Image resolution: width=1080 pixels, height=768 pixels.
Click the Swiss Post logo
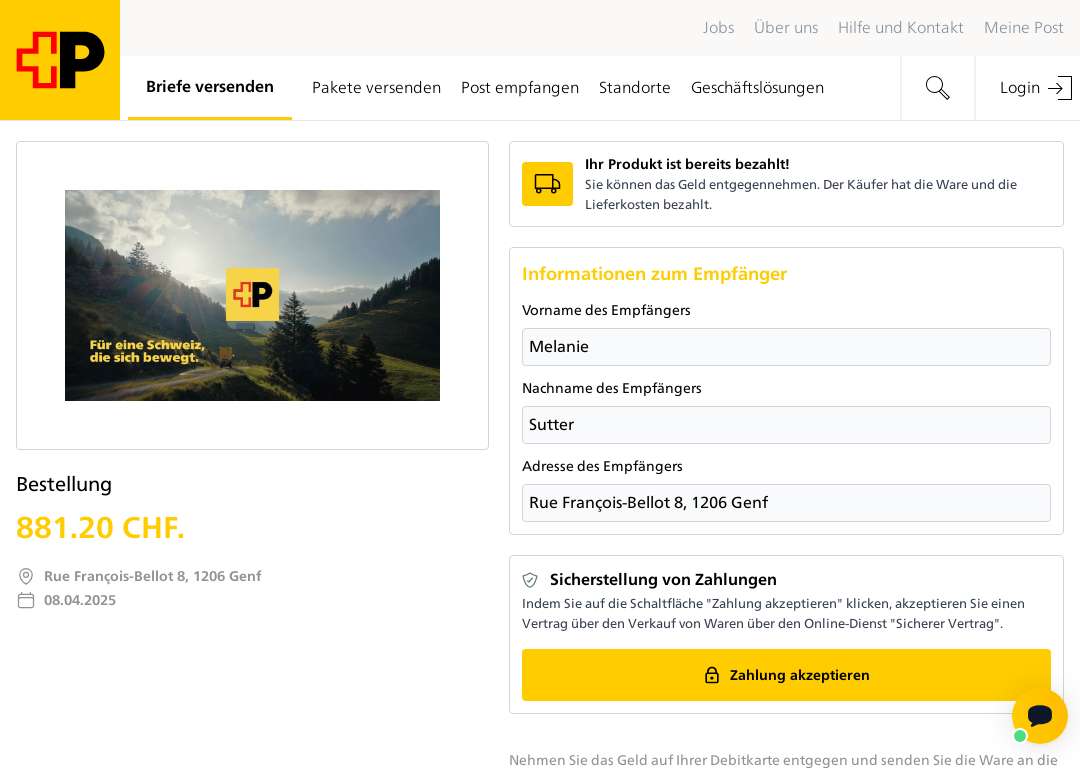(x=60, y=60)
